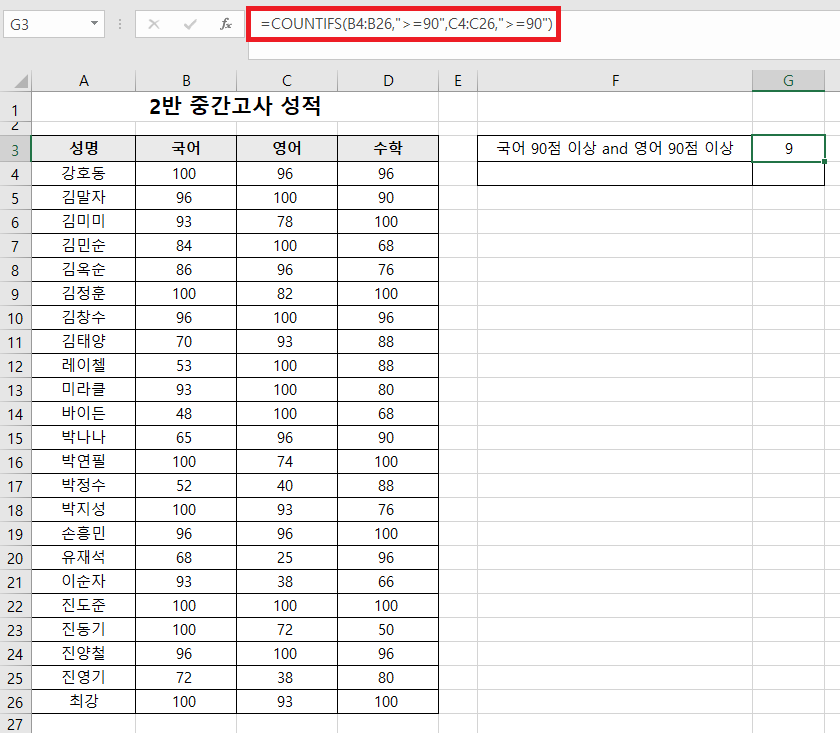Click the name cell 진도준
The height and width of the screenshot is (733, 840).
point(84,605)
